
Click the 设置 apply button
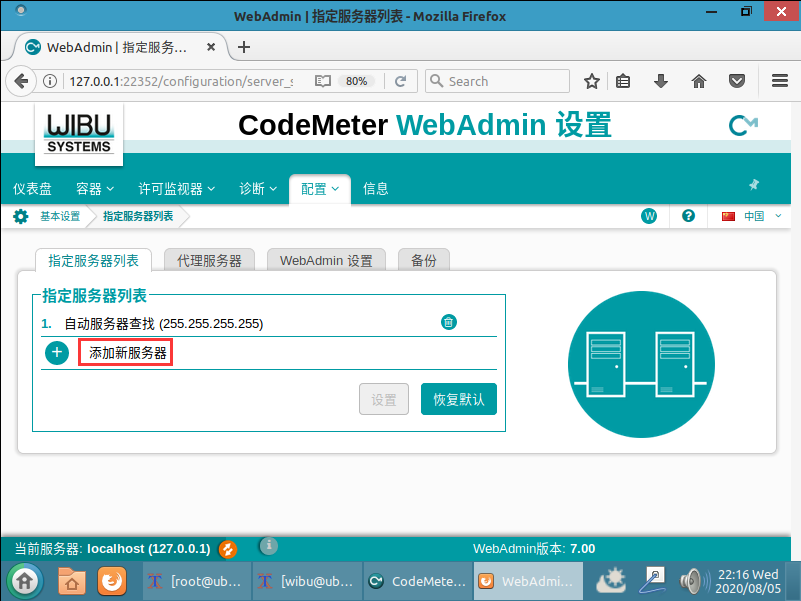(384, 399)
